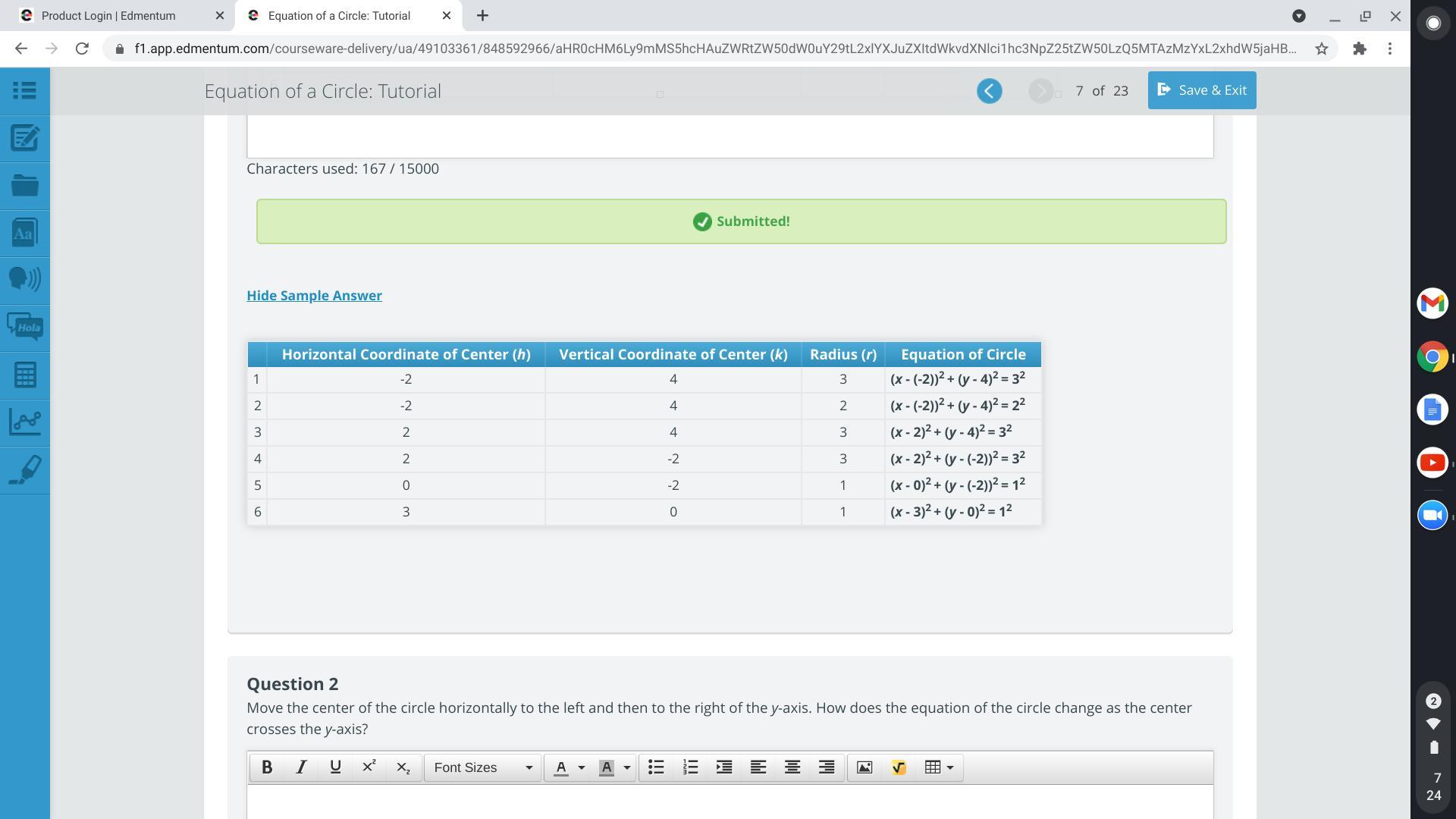Screen dimensions: 1456x819
Task: Open the graphing tool icon
Action: point(24,422)
